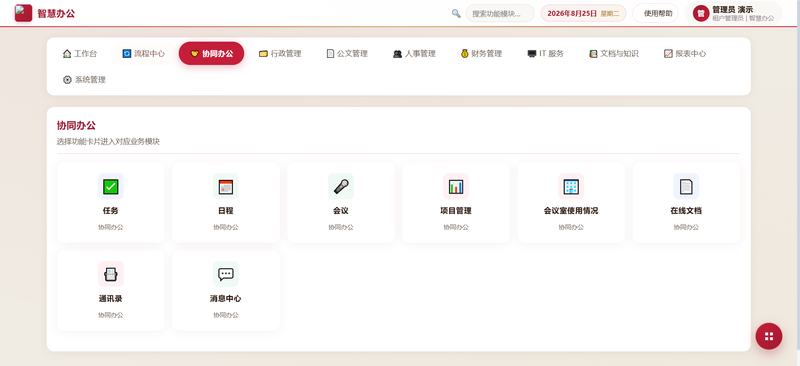Image resolution: width=800 pixels, height=366 pixels.
Task: Click the books icon of 文档与知识
Action: coord(593,54)
